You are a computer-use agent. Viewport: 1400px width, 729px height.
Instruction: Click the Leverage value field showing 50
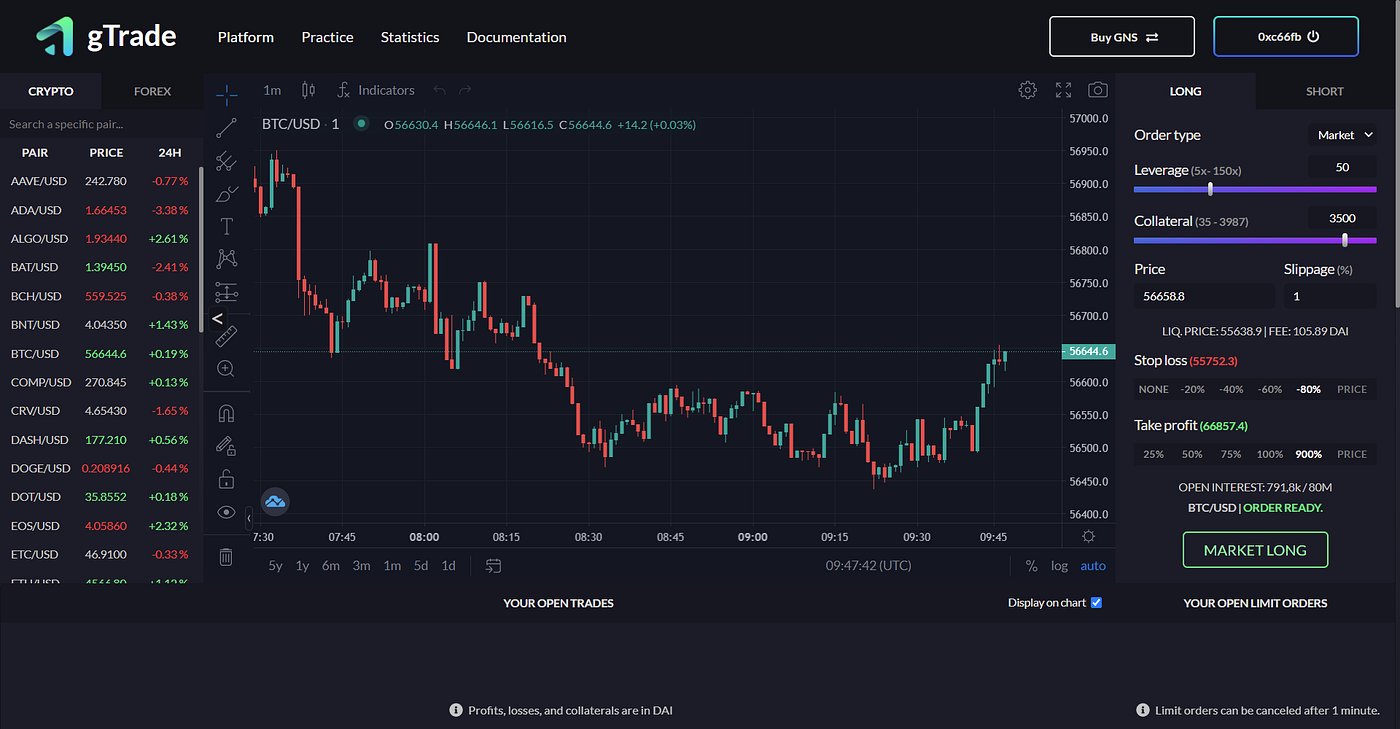1342,167
